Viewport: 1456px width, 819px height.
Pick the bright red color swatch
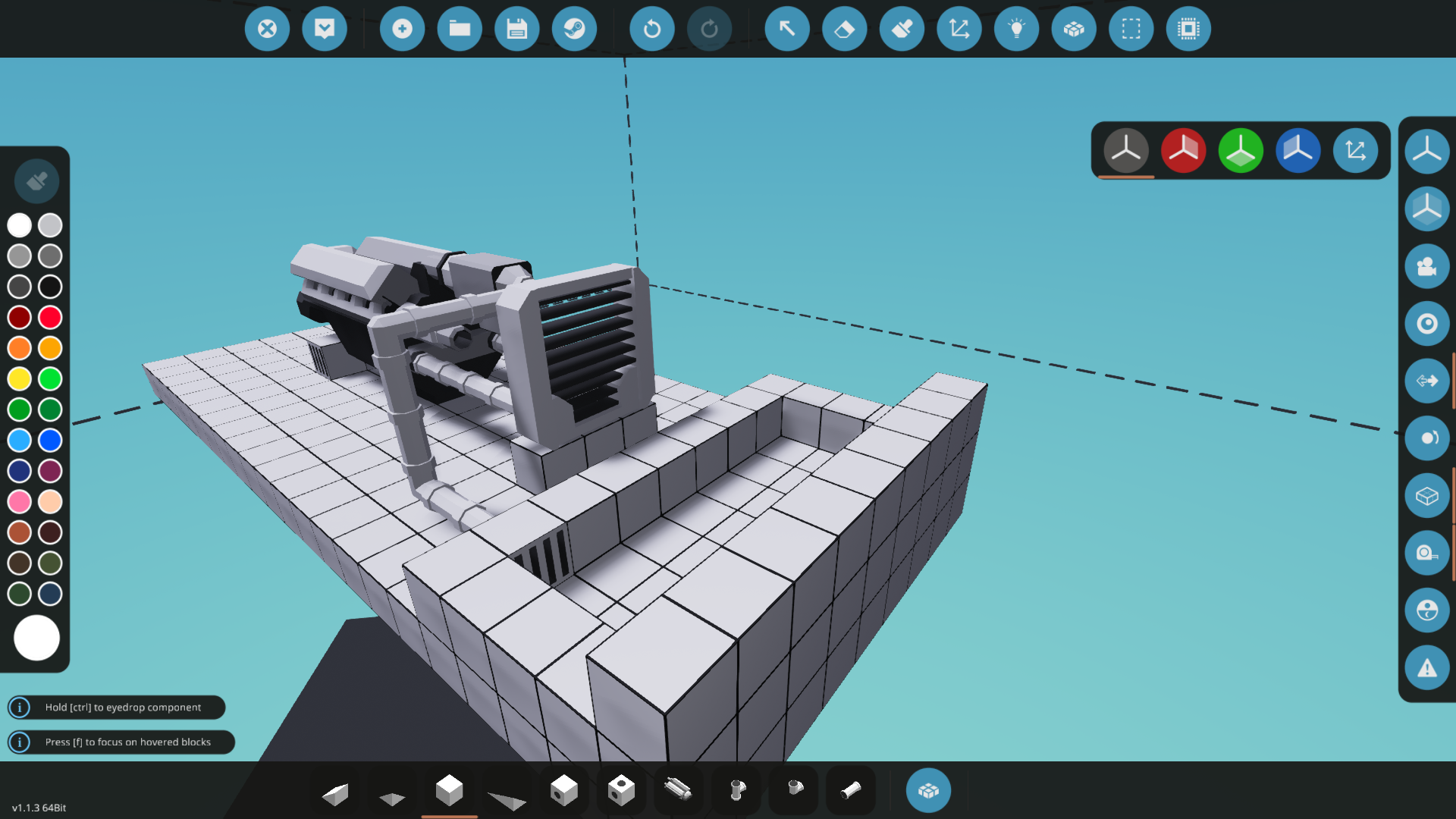(x=50, y=317)
